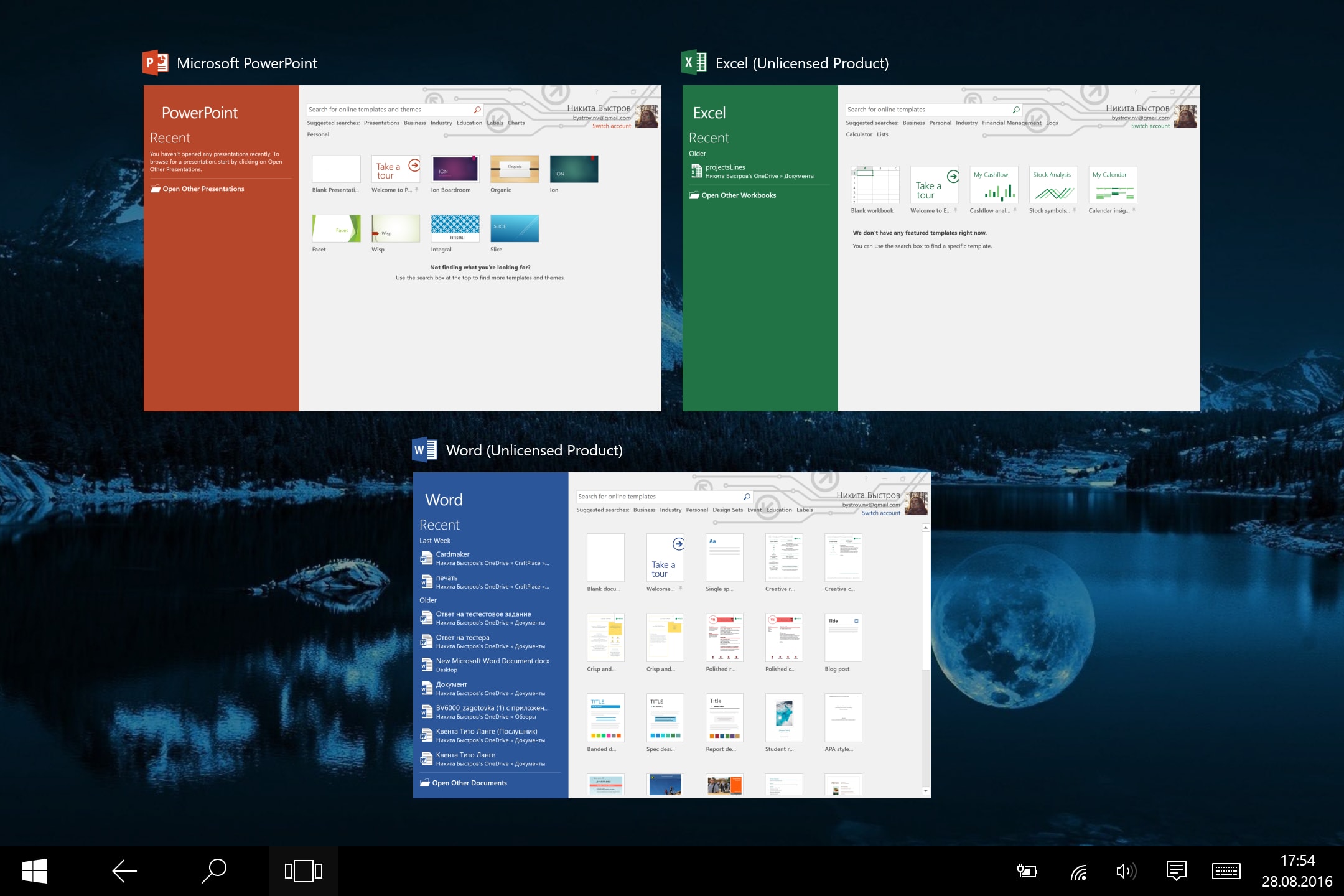Image resolution: width=1344 pixels, height=896 pixels.
Task: Open the battery status tray icon
Action: click(1027, 871)
